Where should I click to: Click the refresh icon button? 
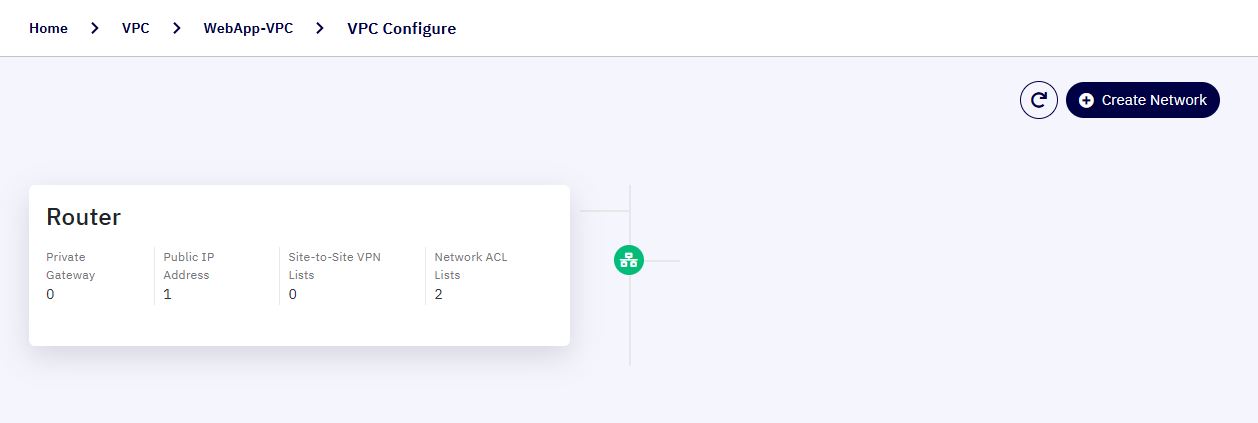click(x=1039, y=100)
